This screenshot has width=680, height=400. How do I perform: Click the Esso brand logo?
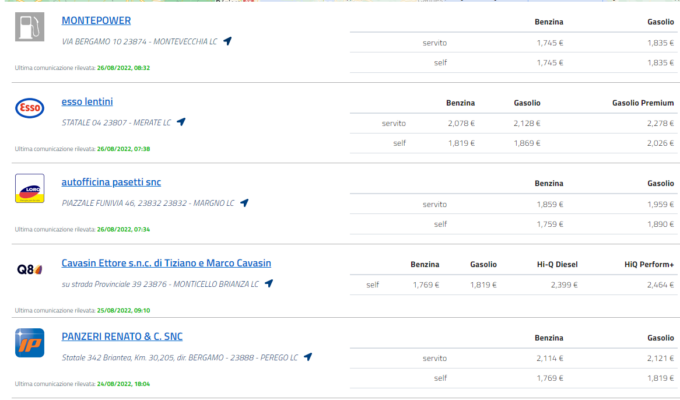pyautogui.click(x=30, y=108)
